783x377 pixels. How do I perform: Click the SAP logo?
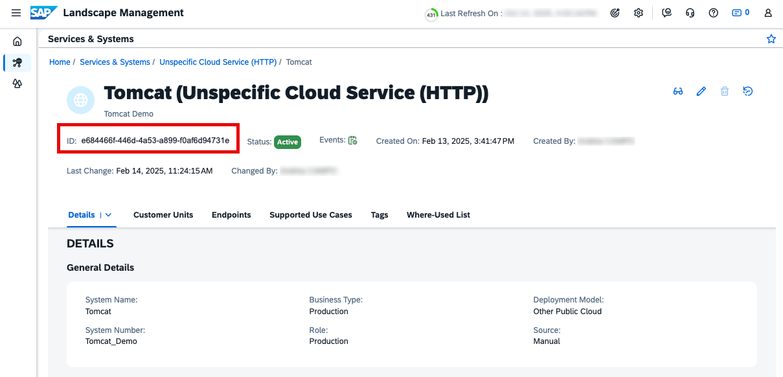coord(43,13)
